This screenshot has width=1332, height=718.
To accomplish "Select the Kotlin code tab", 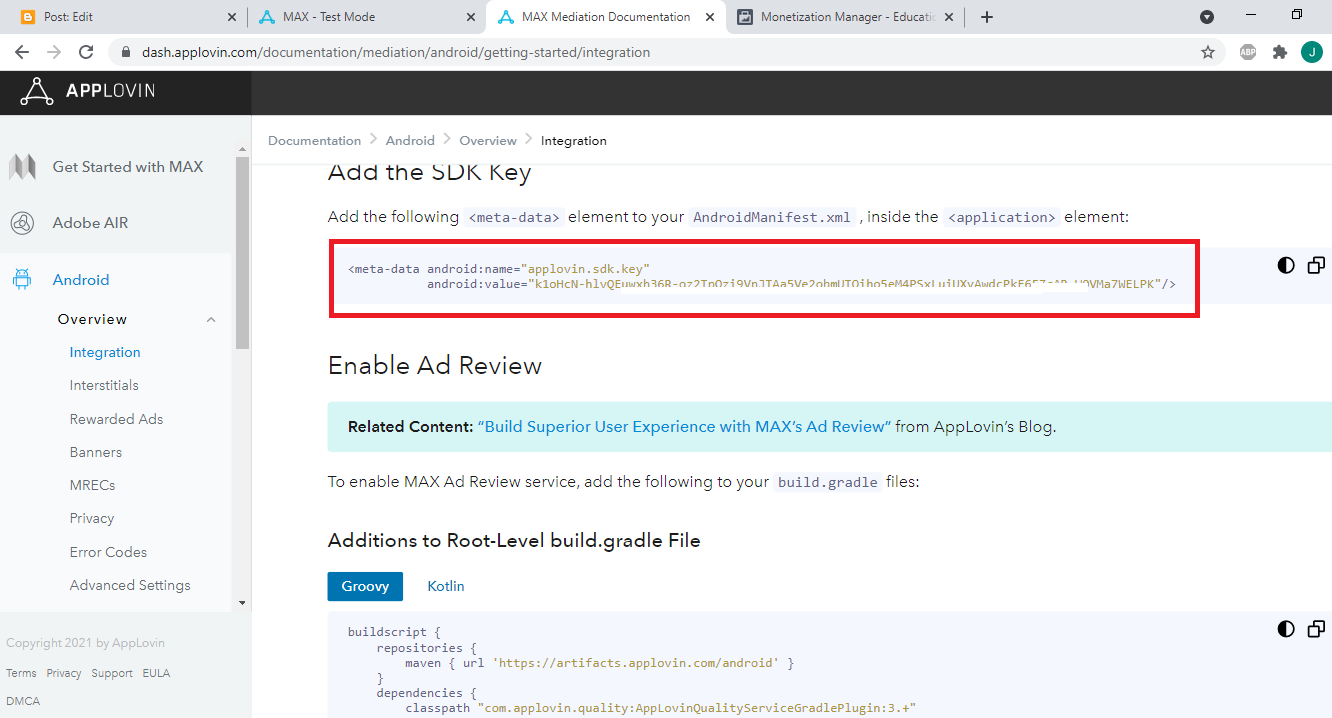I will 446,586.
